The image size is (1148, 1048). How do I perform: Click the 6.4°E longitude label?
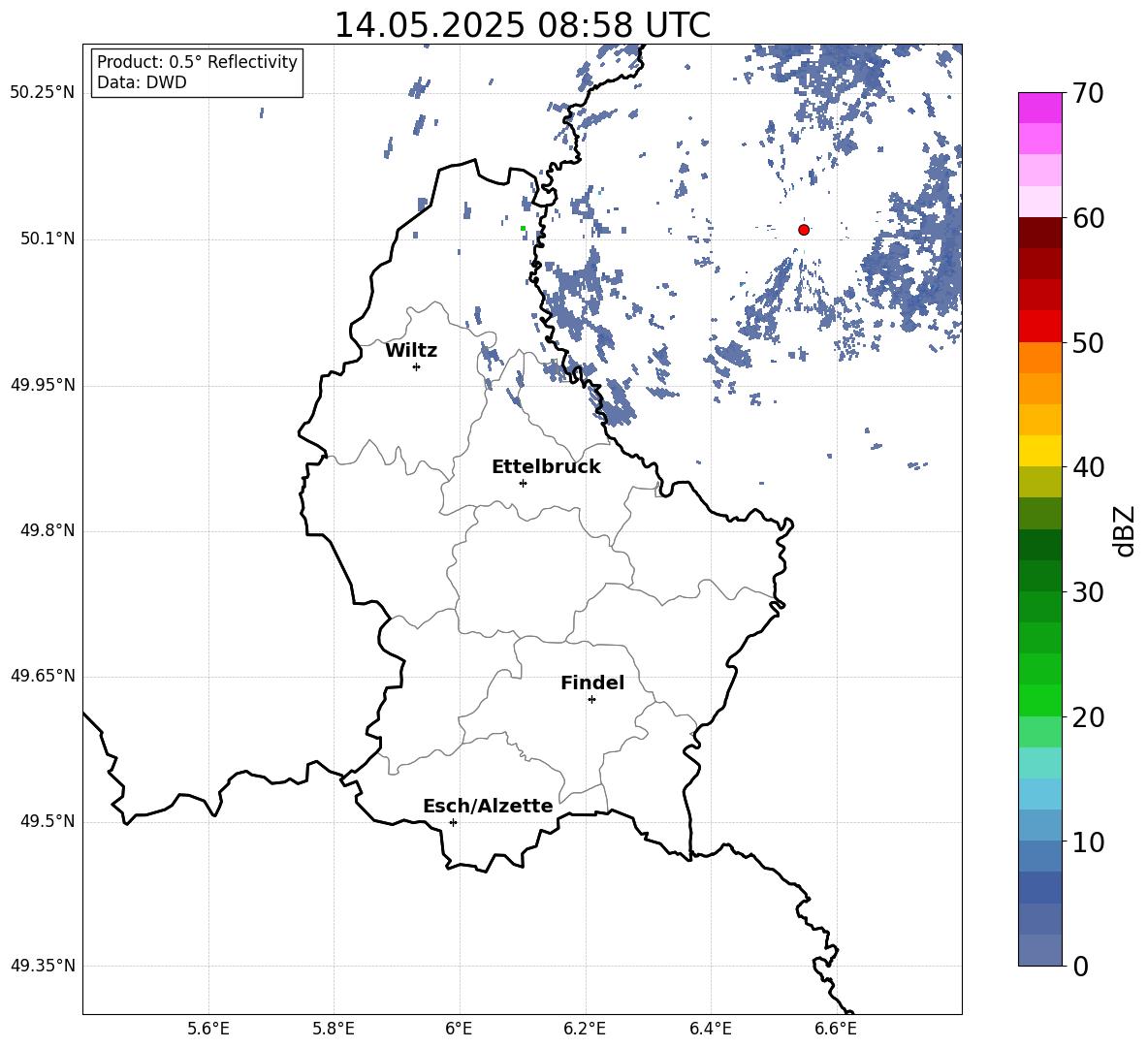tap(711, 1029)
